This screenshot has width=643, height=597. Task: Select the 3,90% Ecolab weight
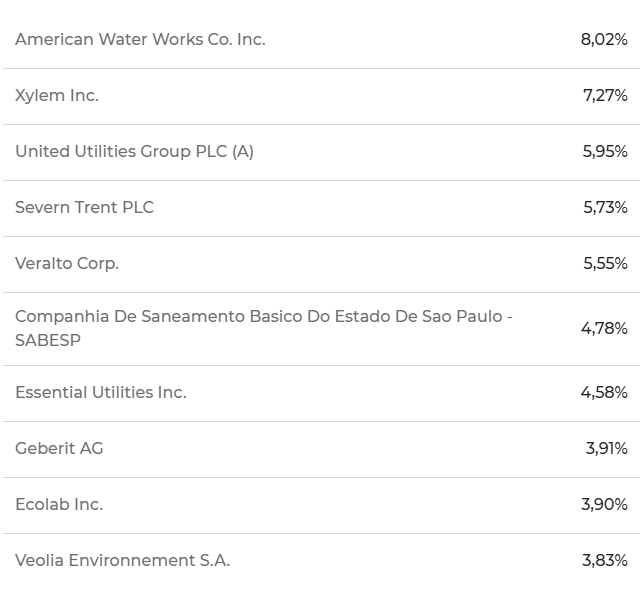pos(604,505)
